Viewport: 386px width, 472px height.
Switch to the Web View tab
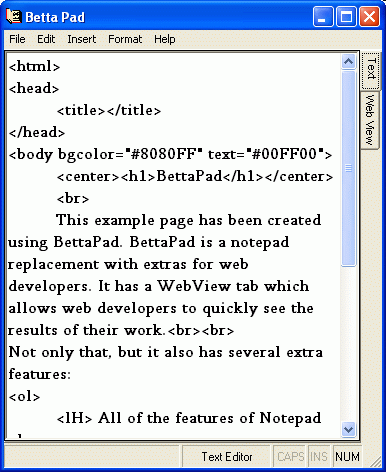370,119
